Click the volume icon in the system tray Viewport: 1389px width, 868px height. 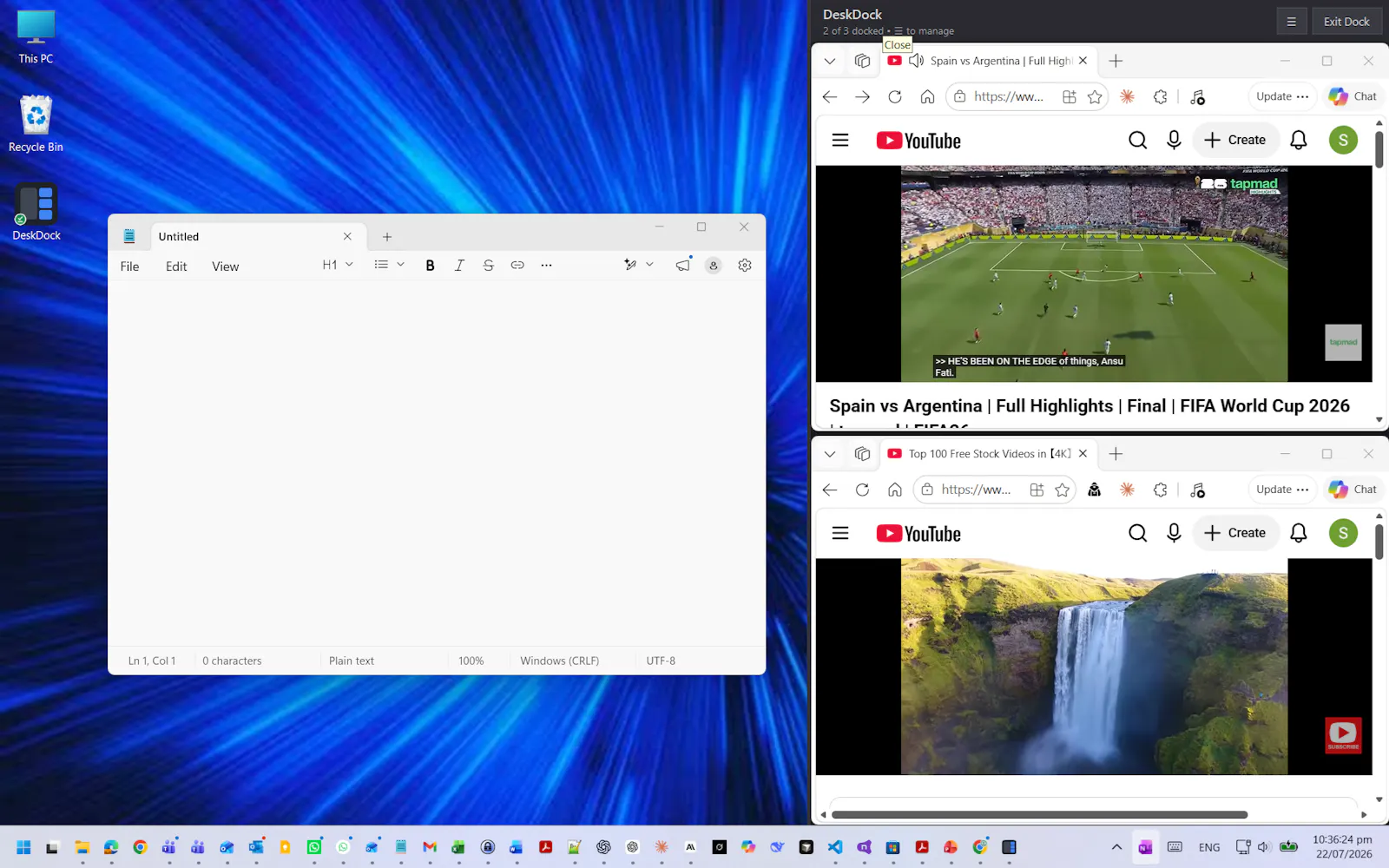coord(1263,847)
